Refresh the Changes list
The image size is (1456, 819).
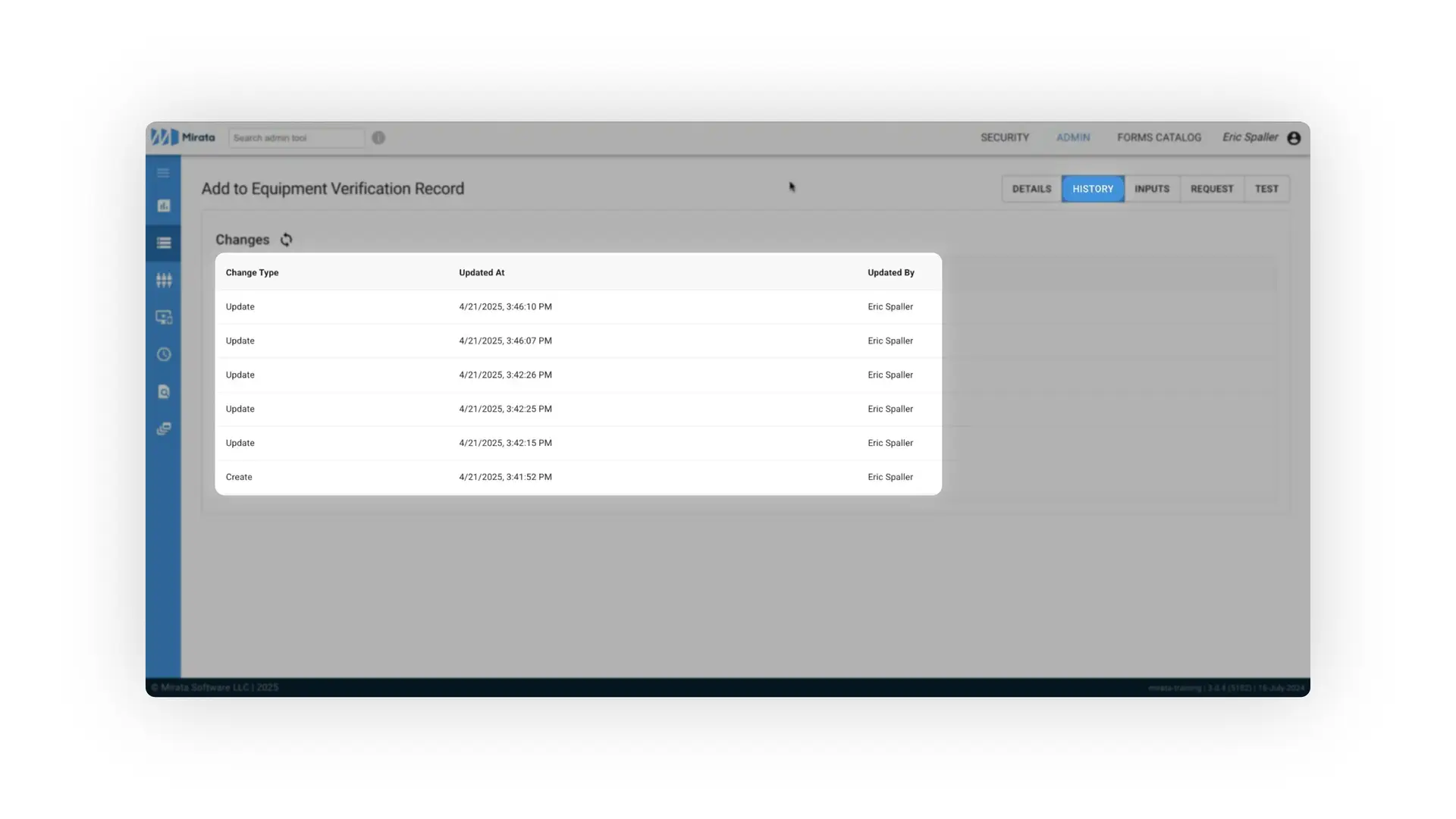(x=286, y=240)
